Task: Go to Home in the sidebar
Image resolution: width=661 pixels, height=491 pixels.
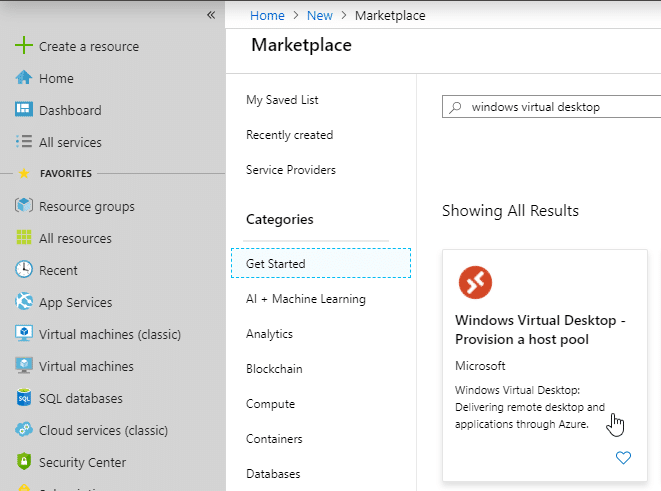Action: point(56,78)
